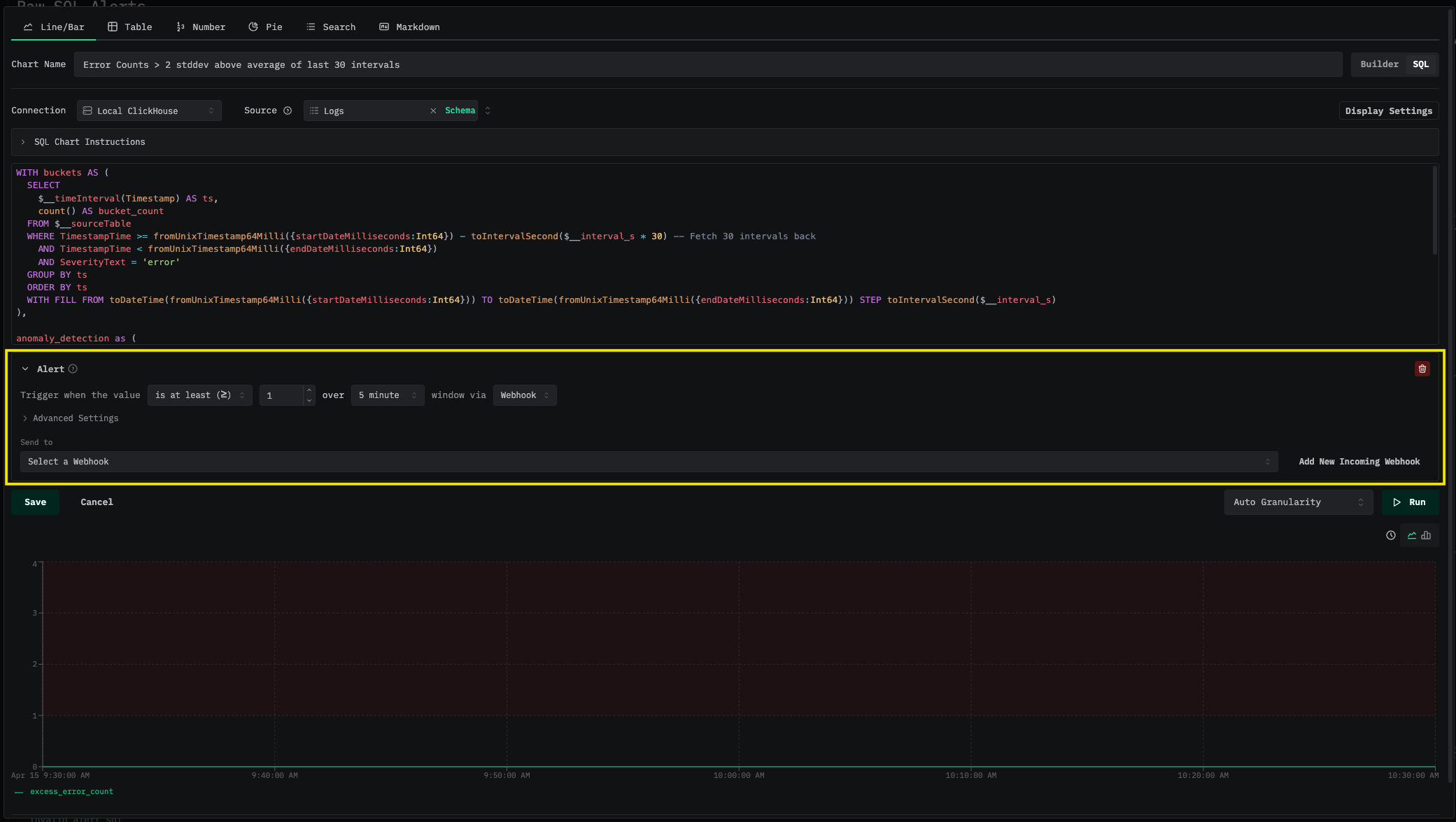Click the Chart Name input field

707,64
